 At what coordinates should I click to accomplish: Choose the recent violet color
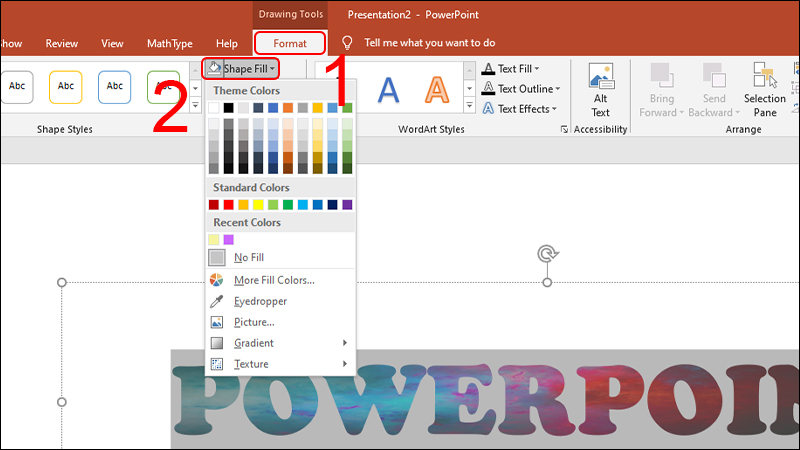pyautogui.click(x=229, y=239)
